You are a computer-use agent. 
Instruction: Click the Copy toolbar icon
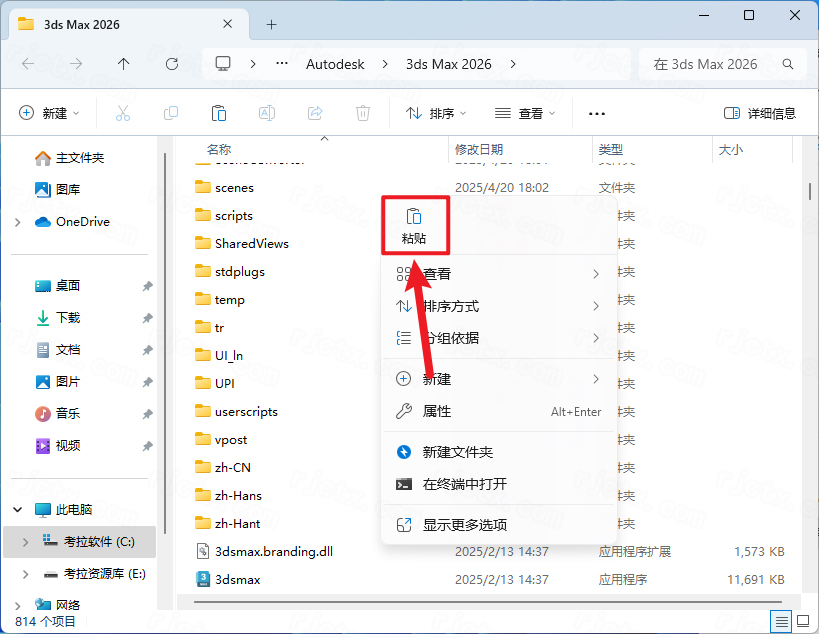[171, 113]
